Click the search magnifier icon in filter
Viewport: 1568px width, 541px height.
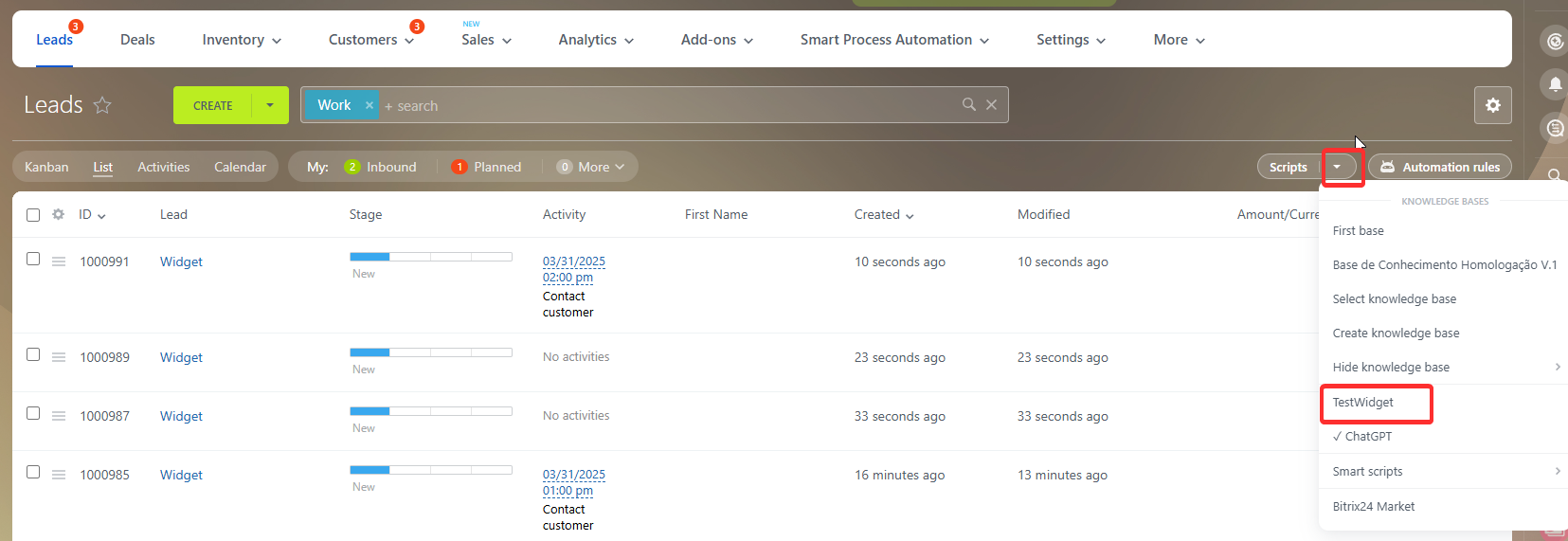coord(968,104)
